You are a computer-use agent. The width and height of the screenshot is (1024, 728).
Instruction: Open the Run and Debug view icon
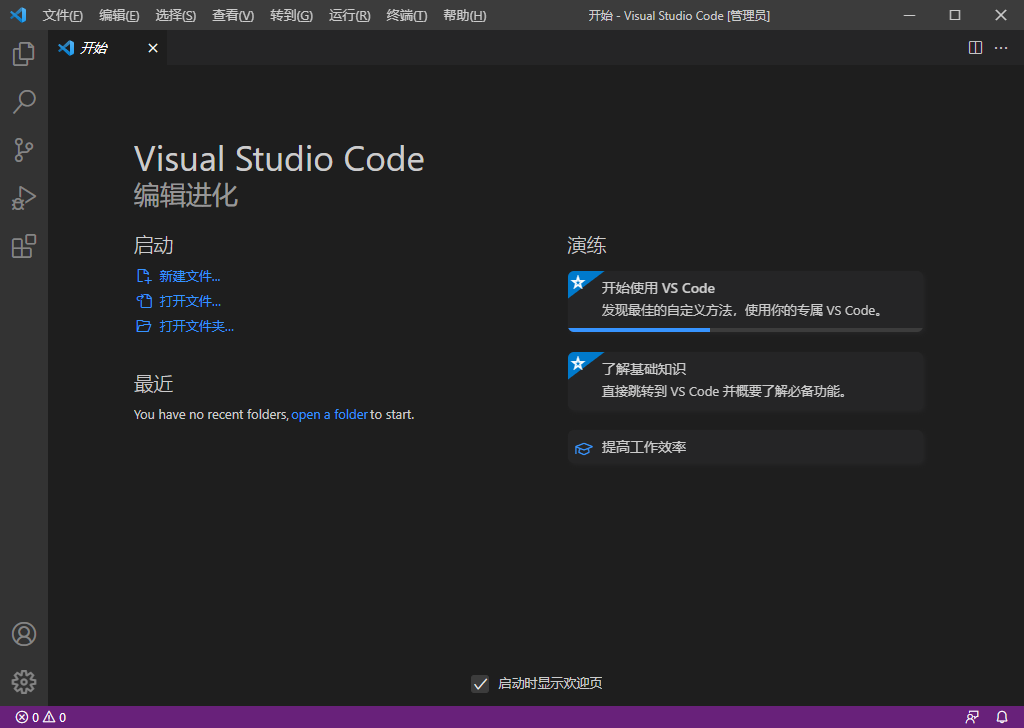click(x=24, y=198)
